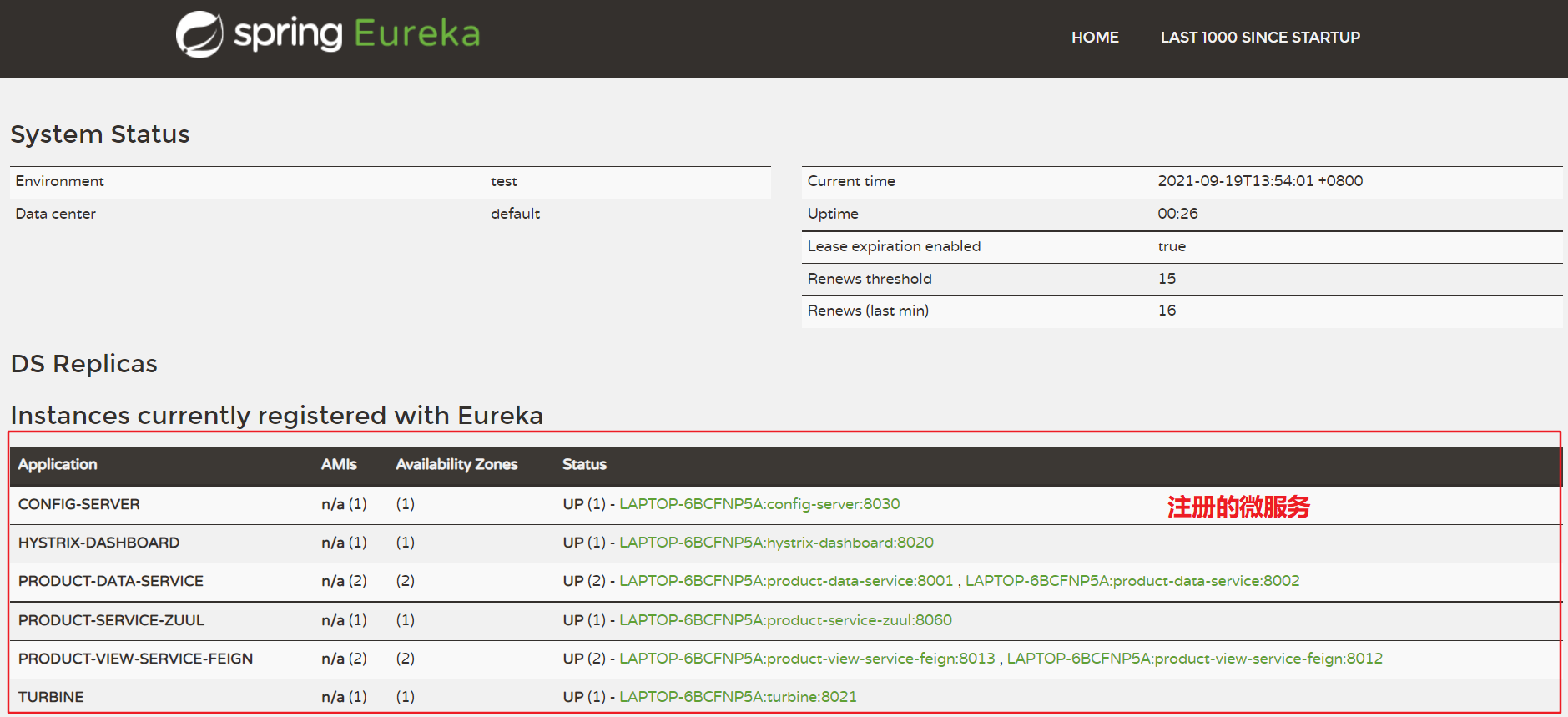The image size is (1568, 717).
Task: Click the Environment label
Action: [x=59, y=181]
